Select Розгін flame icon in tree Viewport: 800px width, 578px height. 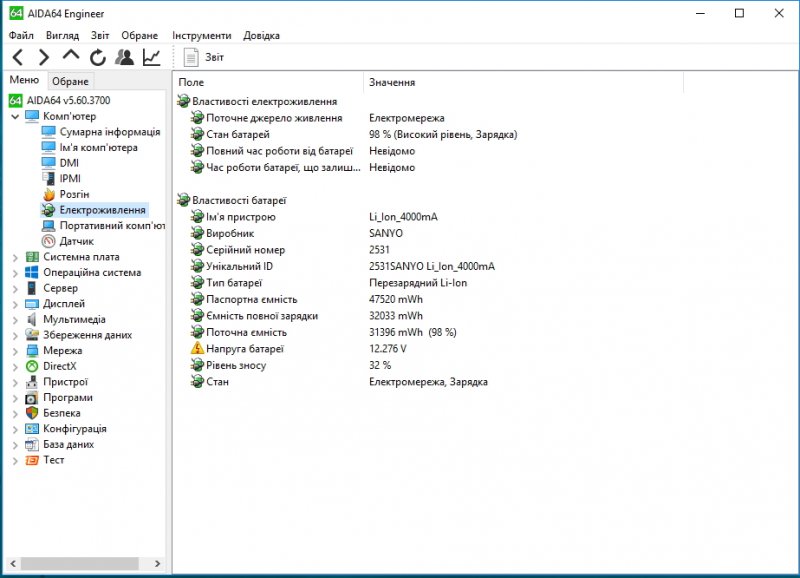point(48,194)
